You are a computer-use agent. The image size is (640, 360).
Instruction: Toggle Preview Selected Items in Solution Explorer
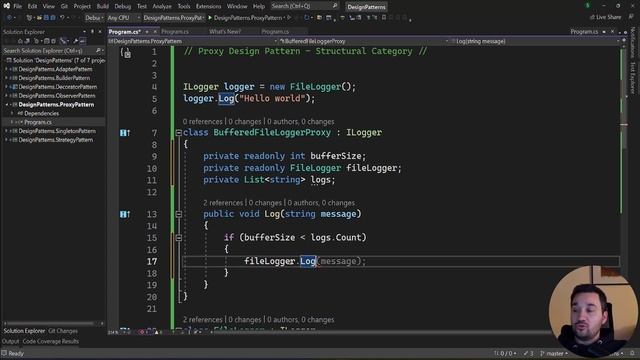pyautogui.click(x=83, y=41)
